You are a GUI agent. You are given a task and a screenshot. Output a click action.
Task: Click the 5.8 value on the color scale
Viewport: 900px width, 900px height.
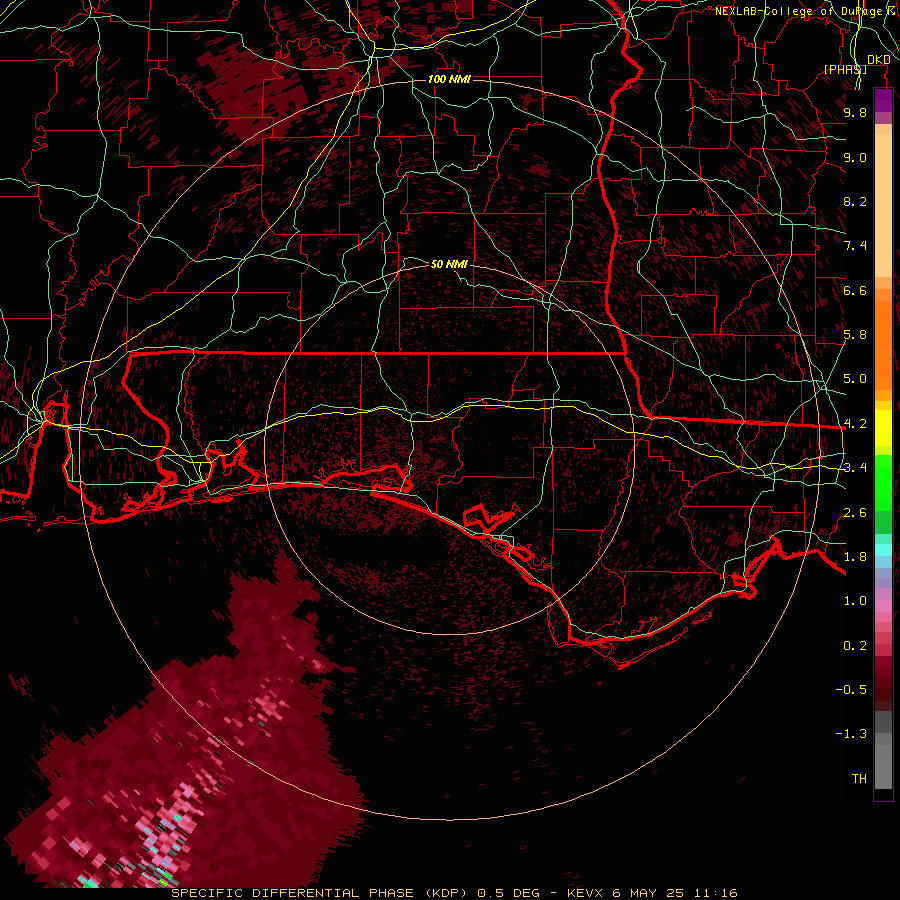[855, 335]
